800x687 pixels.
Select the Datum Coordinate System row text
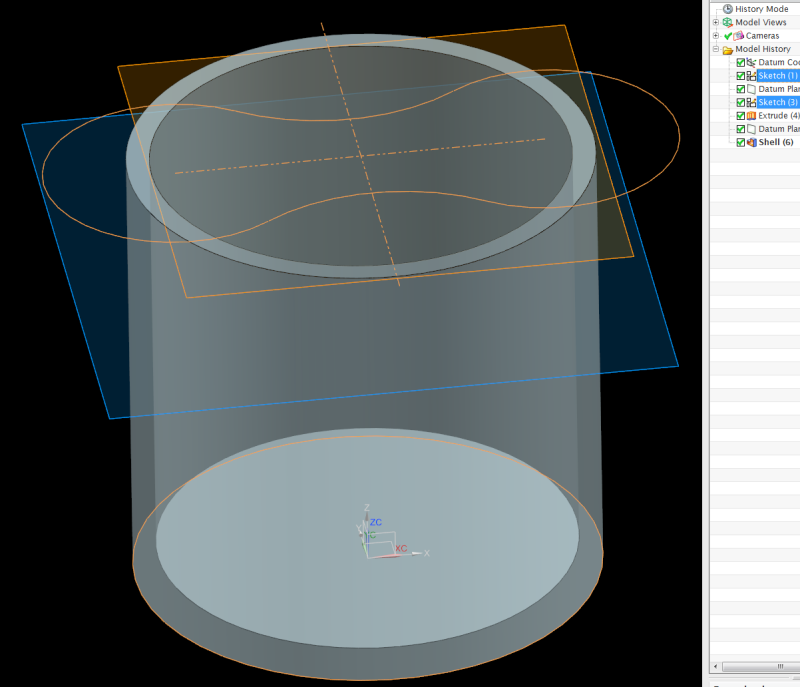click(779, 62)
